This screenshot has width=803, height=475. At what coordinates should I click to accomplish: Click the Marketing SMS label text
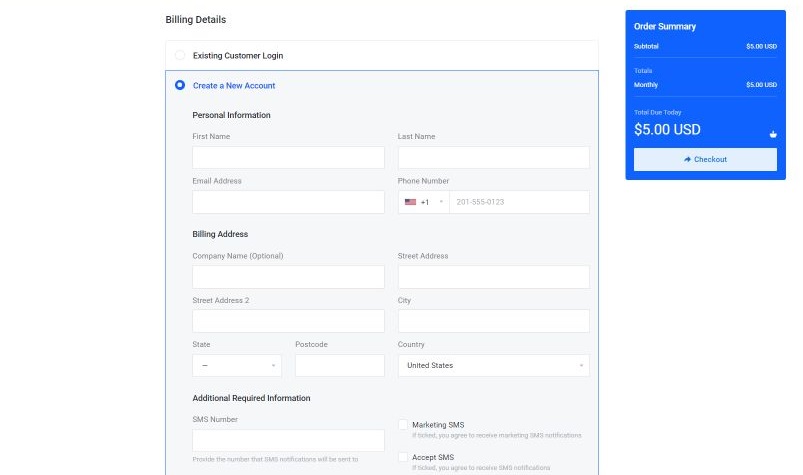click(438, 425)
